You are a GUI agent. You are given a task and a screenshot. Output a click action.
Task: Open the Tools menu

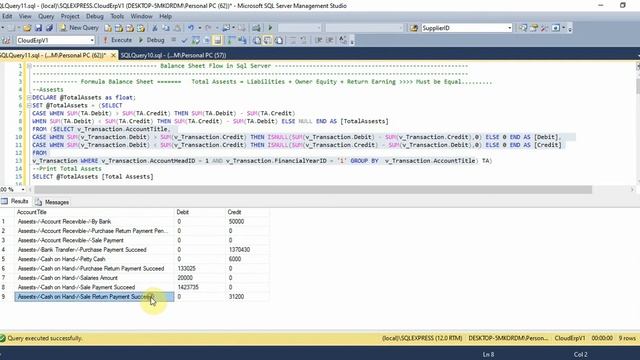click(117, 16)
